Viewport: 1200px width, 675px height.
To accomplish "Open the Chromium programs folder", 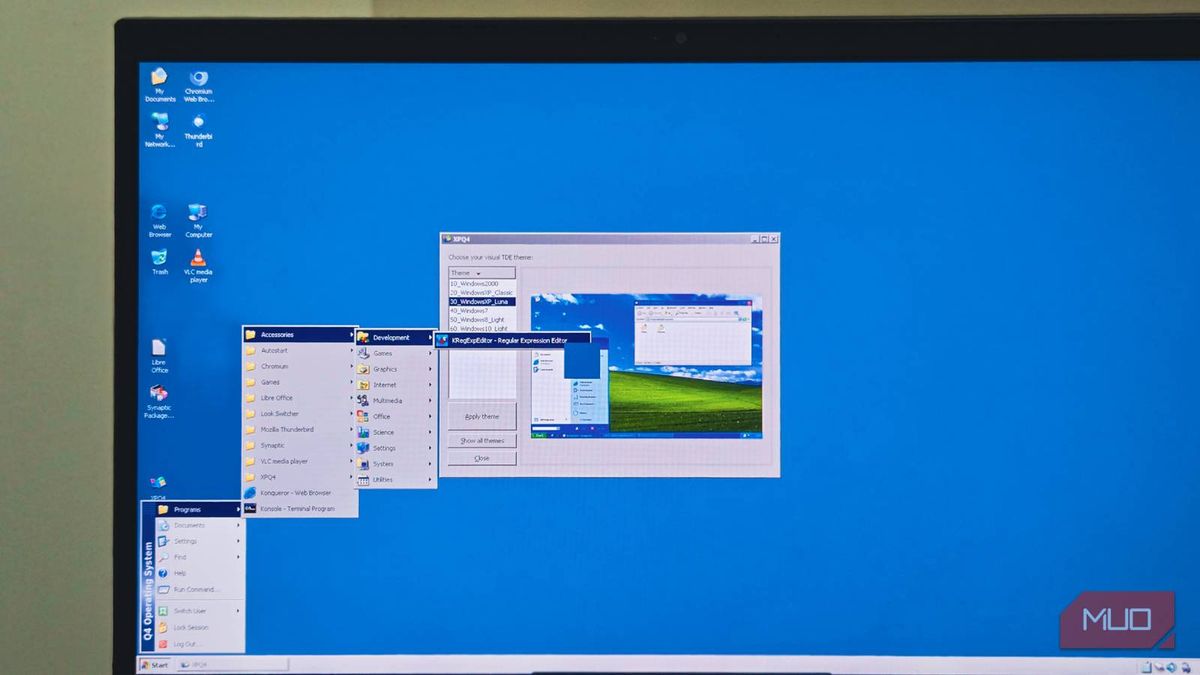I will (x=300, y=366).
